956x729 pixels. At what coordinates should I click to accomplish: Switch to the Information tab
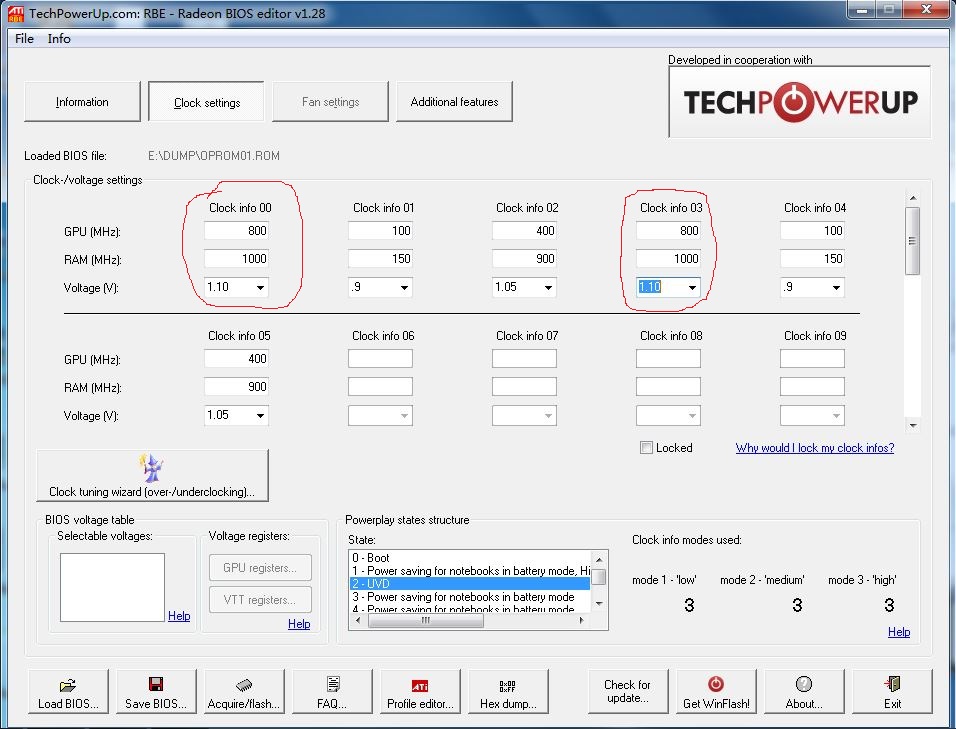[82, 102]
